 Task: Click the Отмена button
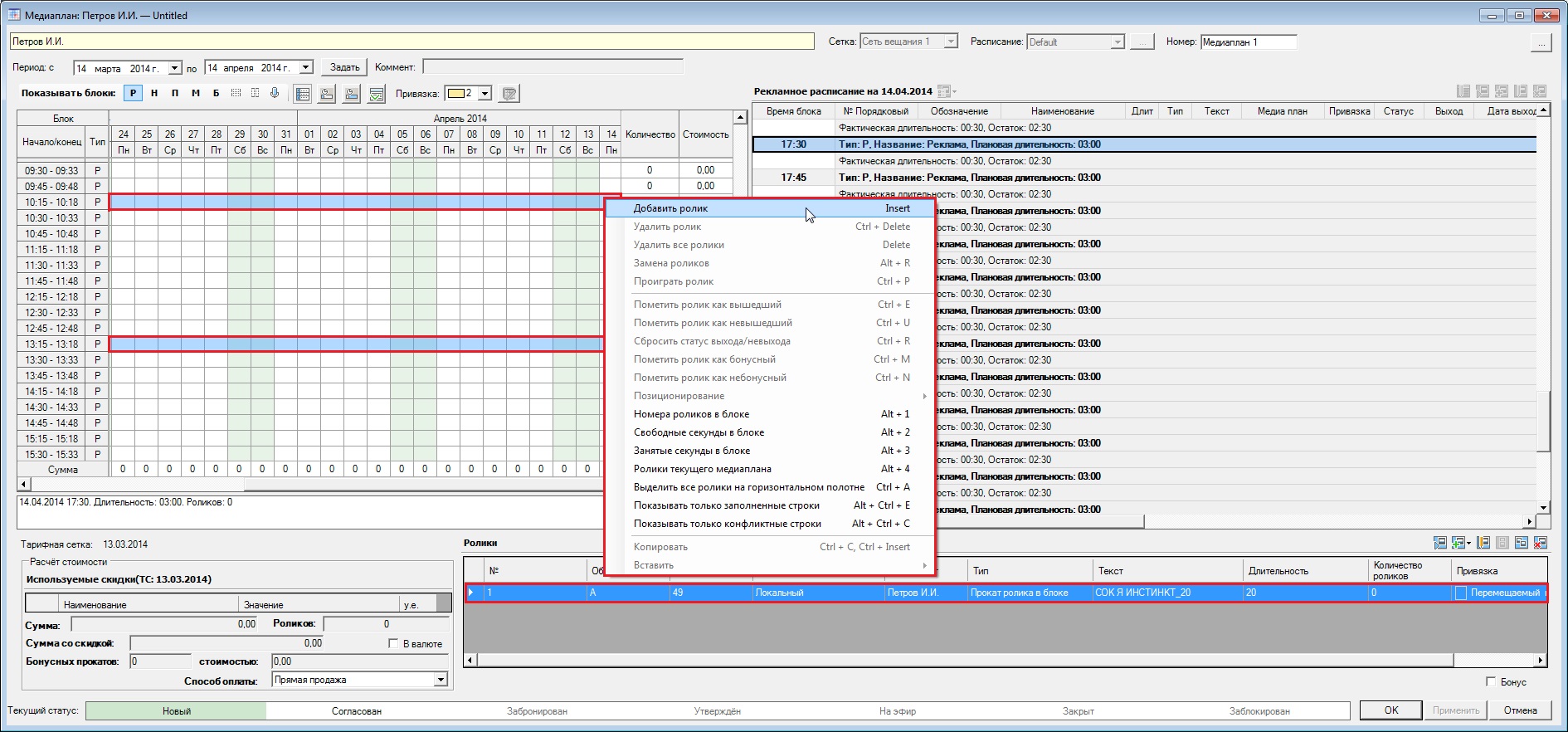[1520, 710]
